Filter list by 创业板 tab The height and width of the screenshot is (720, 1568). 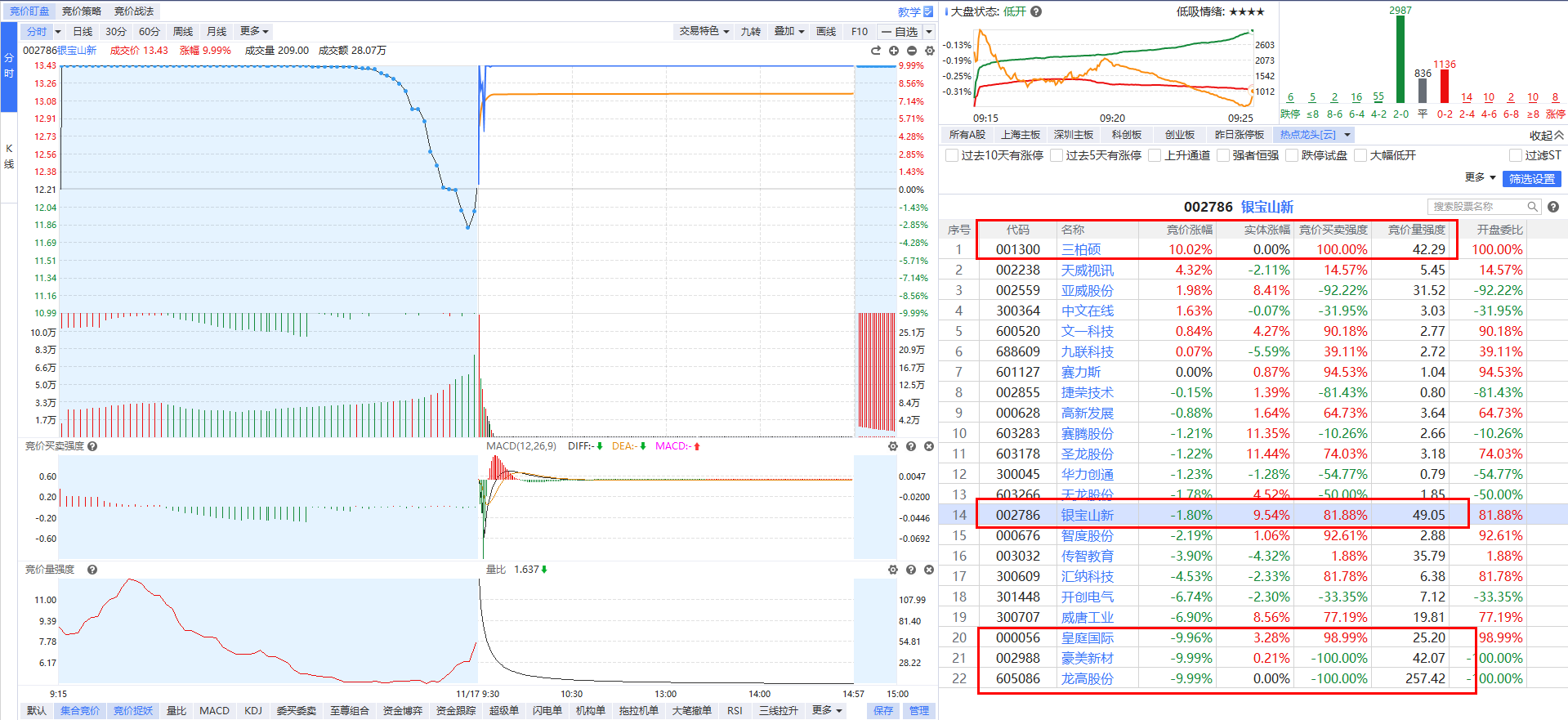click(1180, 135)
